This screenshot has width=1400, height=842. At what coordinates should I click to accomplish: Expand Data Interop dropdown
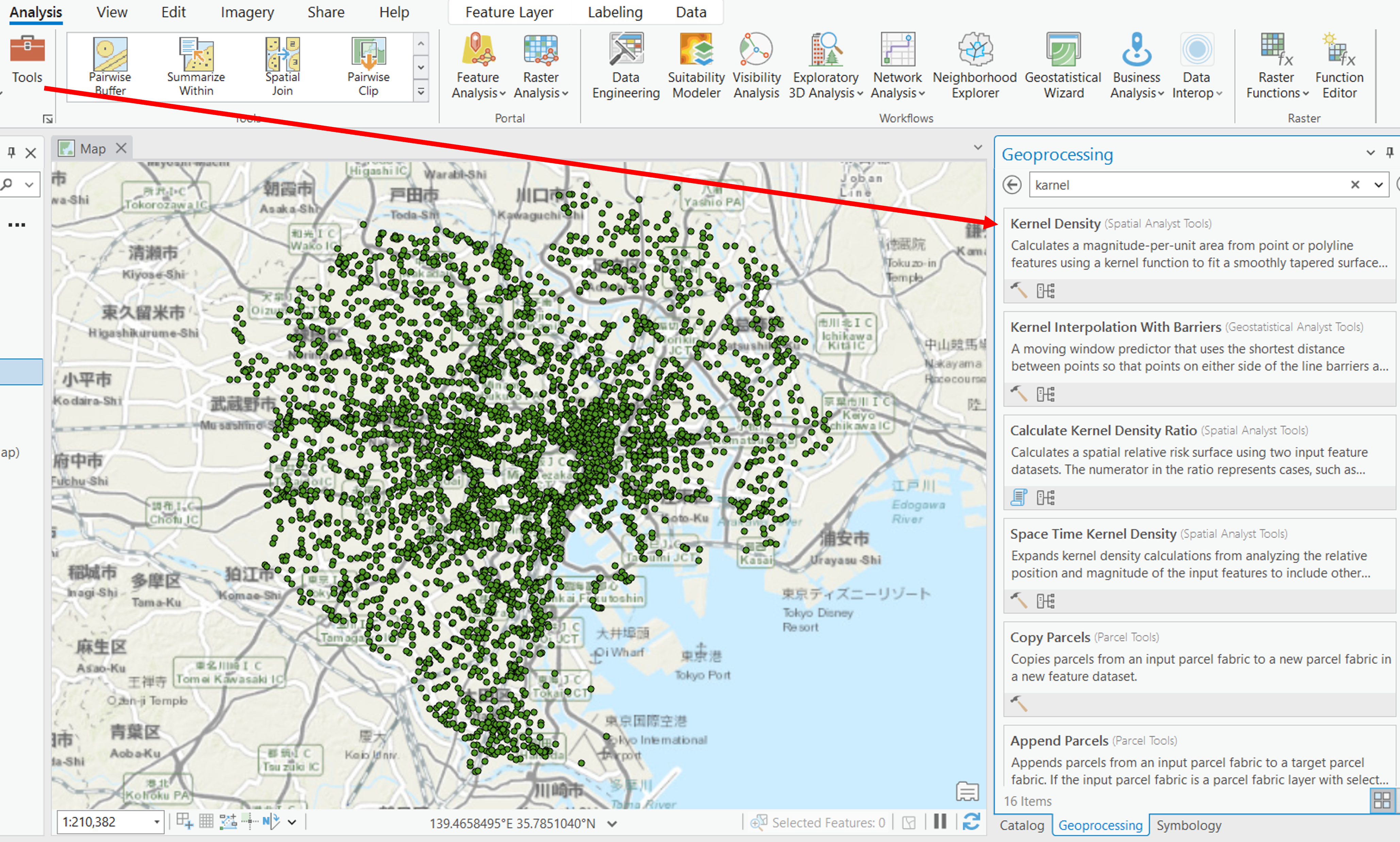click(x=1219, y=94)
